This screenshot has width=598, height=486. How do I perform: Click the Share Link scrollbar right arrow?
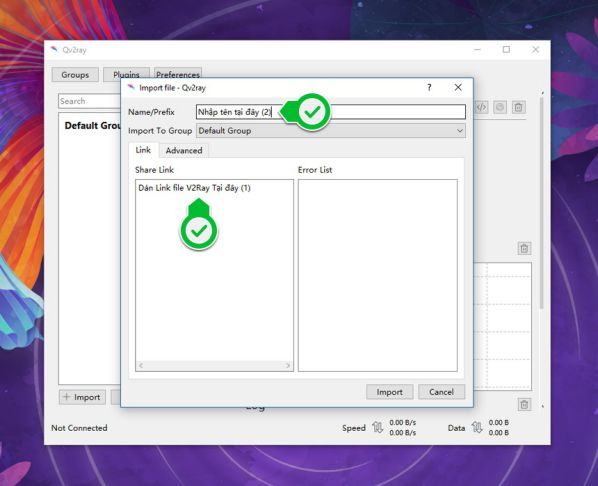pos(288,365)
